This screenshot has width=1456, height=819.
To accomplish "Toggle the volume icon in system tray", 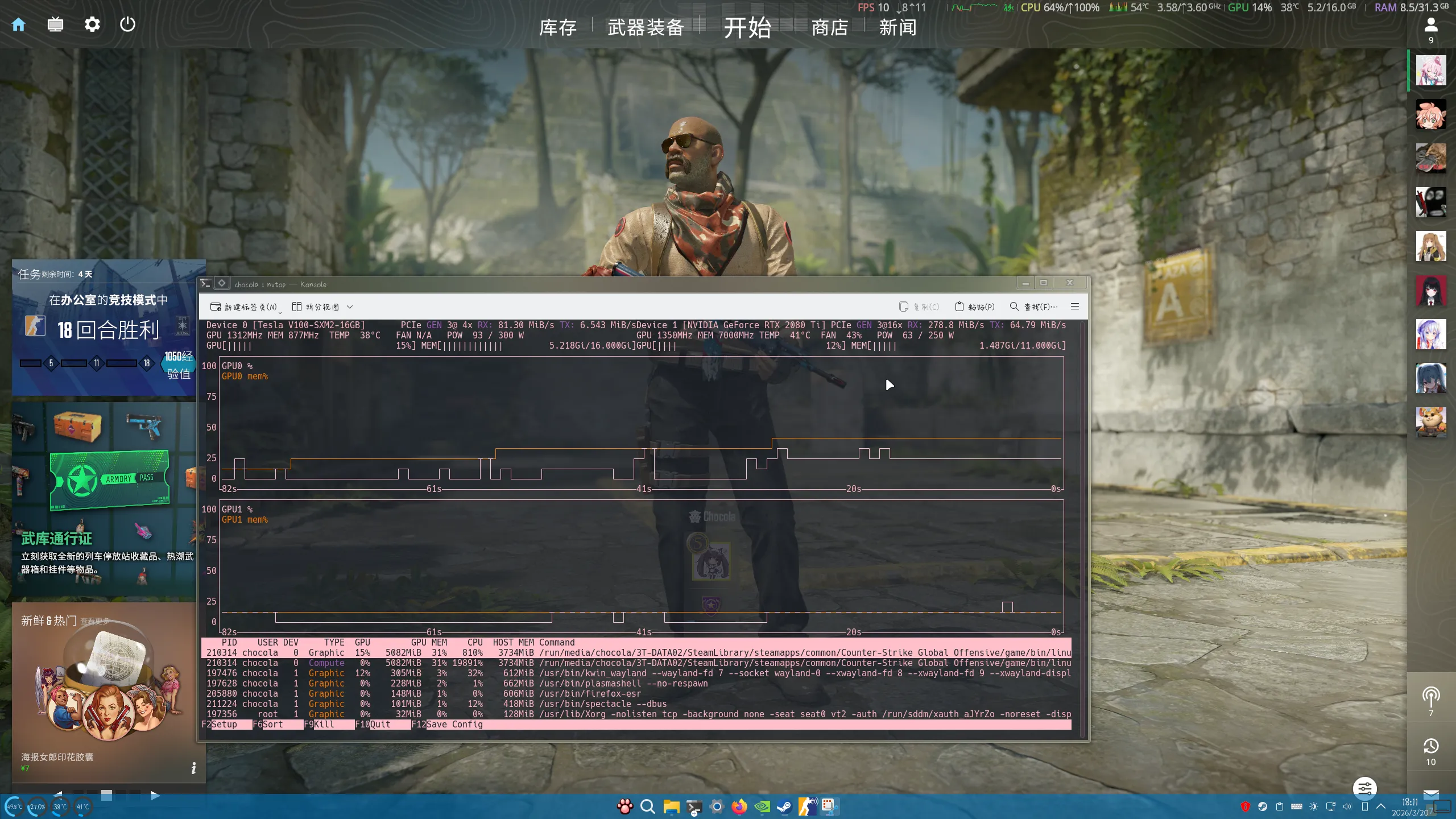I will tap(1347, 806).
